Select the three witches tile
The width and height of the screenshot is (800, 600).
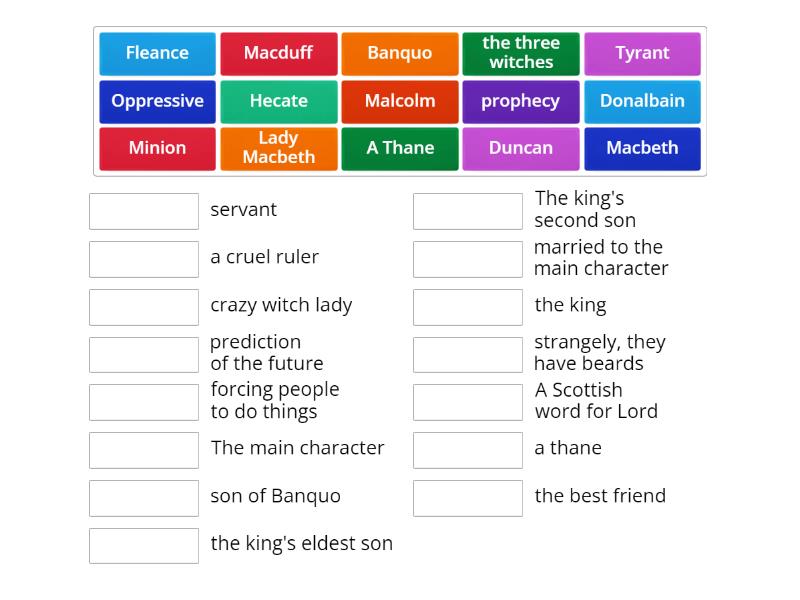521,53
